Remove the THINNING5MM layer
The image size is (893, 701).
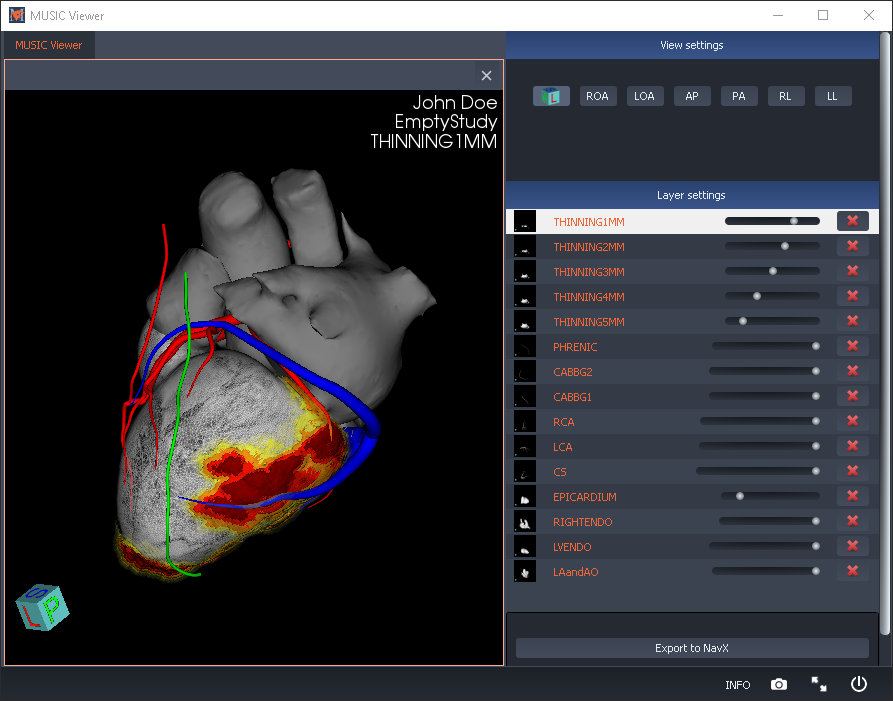pos(853,321)
